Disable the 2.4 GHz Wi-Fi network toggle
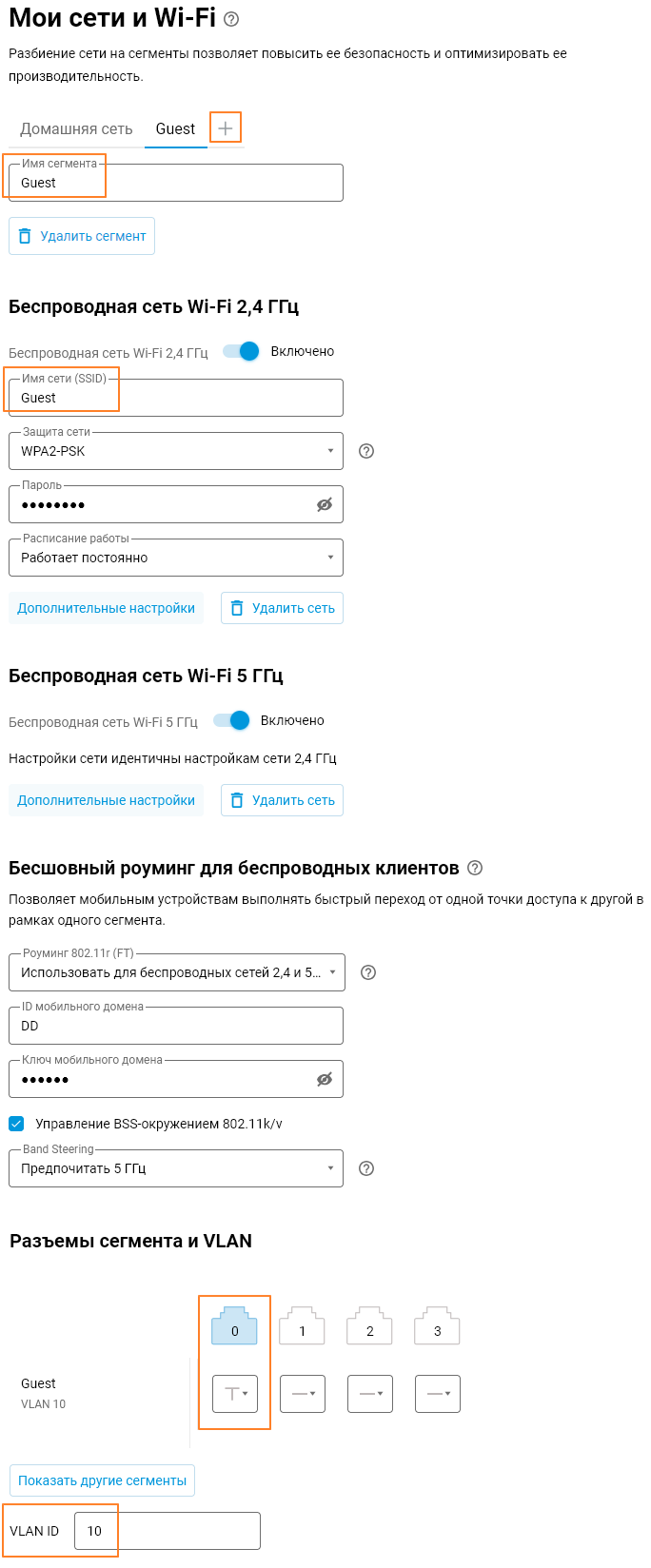 242,351
